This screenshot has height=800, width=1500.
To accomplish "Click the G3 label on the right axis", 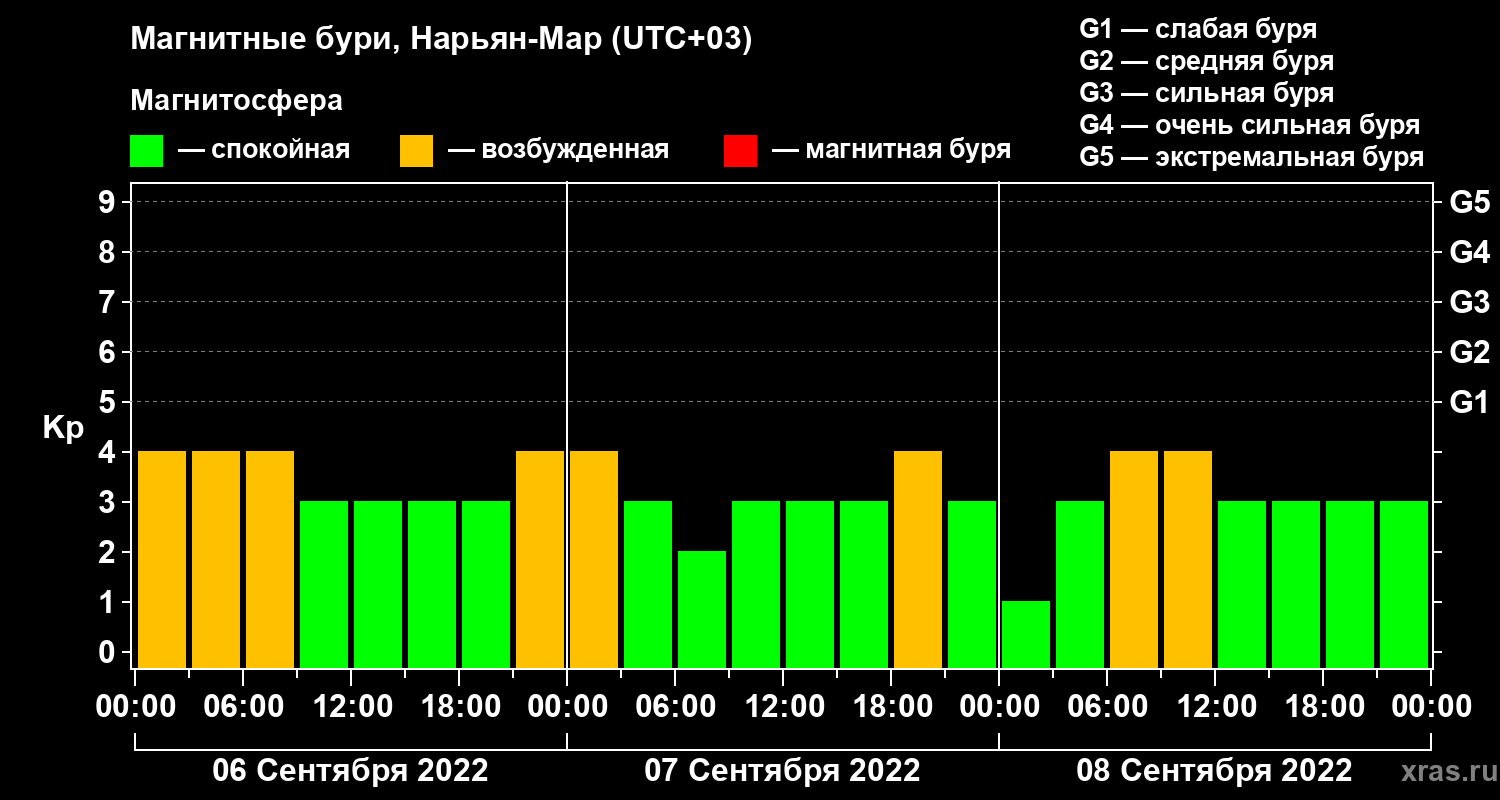I will [x=1469, y=303].
